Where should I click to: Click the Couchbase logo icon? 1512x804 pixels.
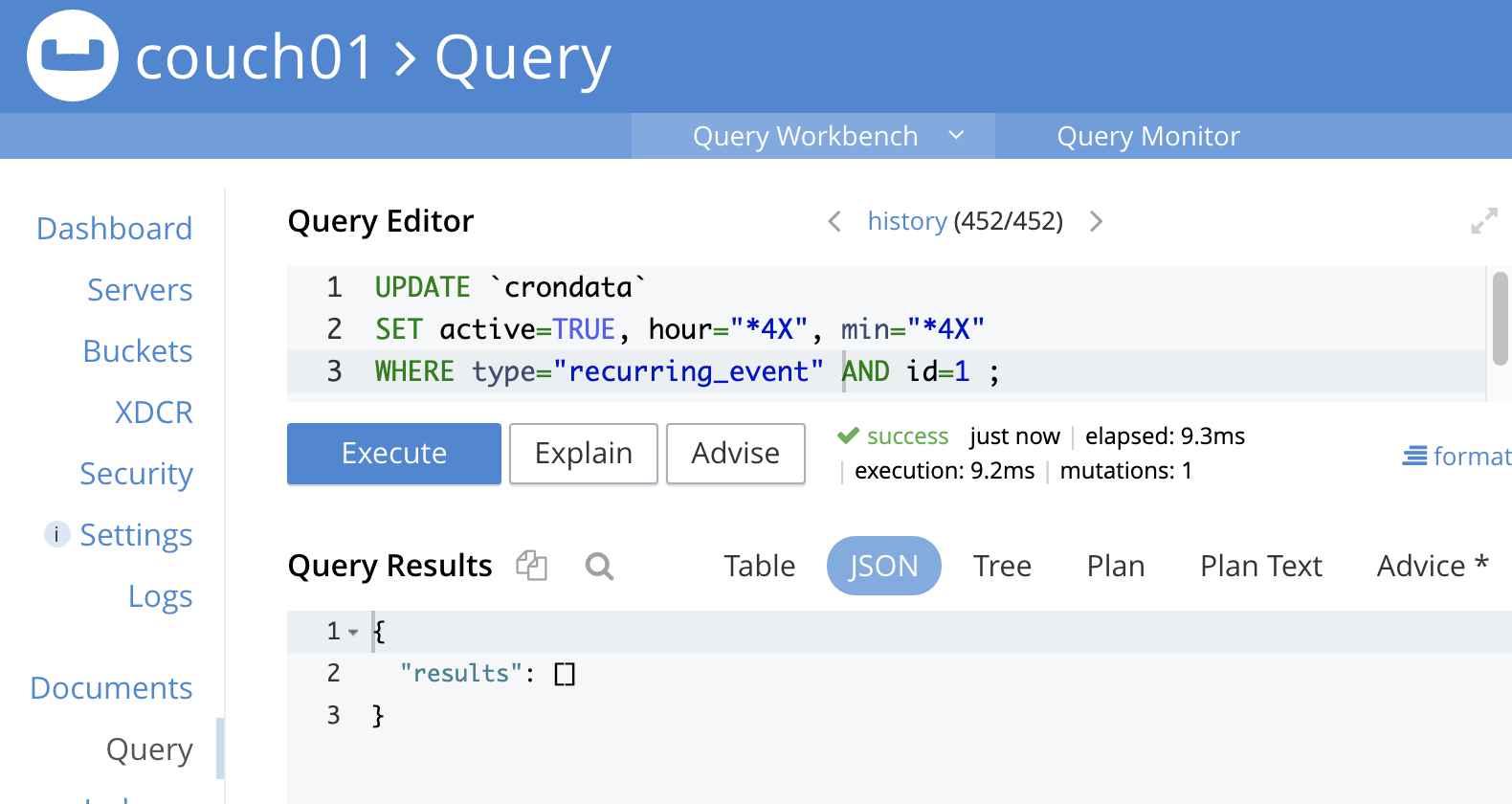pyautogui.click(x=73, y=56)
